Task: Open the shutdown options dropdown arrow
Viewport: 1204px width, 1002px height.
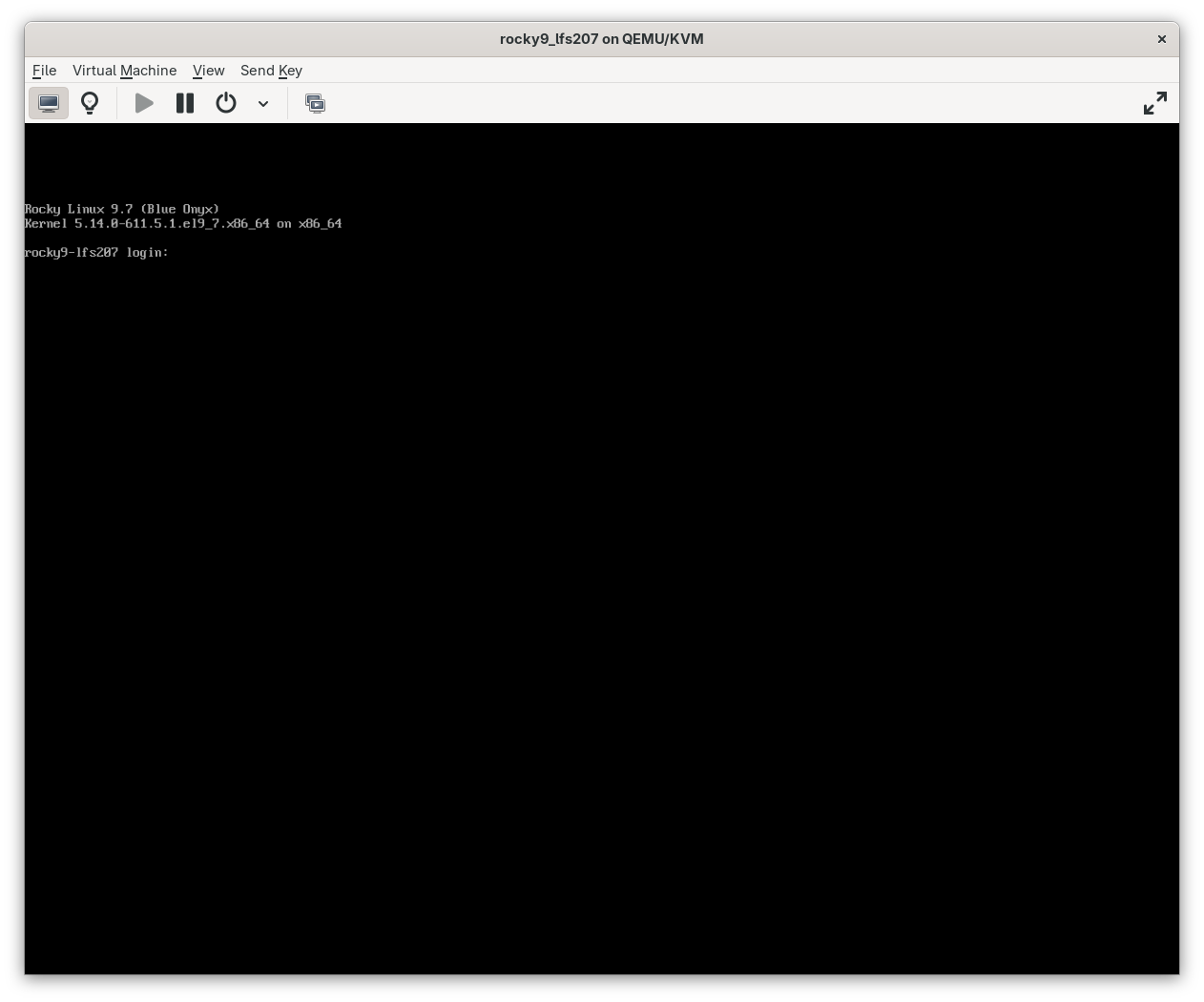Action: pos(263,103)
